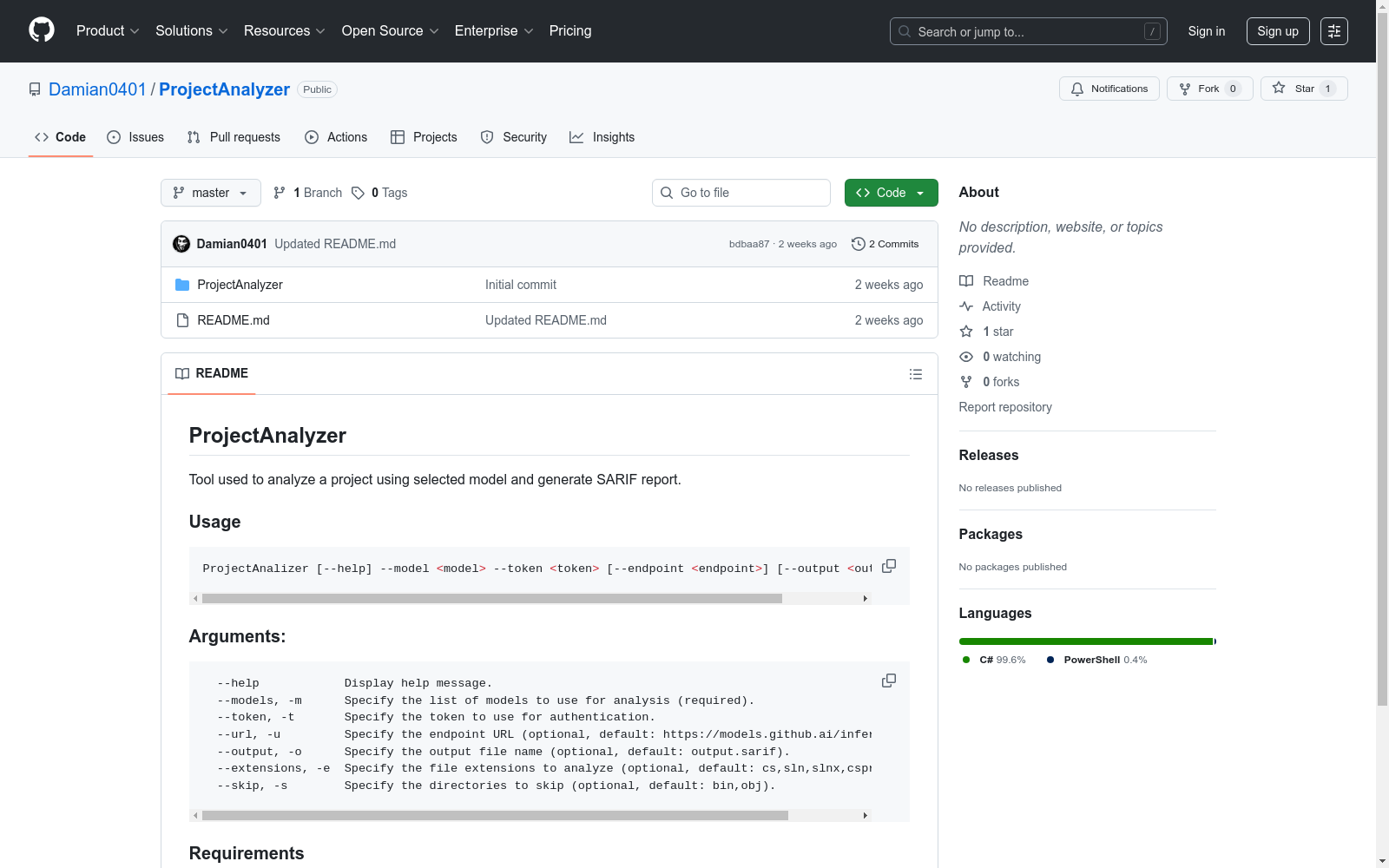Open the Initial commit message link
This screenshot has width=1389, height=868.
point(521,285)
